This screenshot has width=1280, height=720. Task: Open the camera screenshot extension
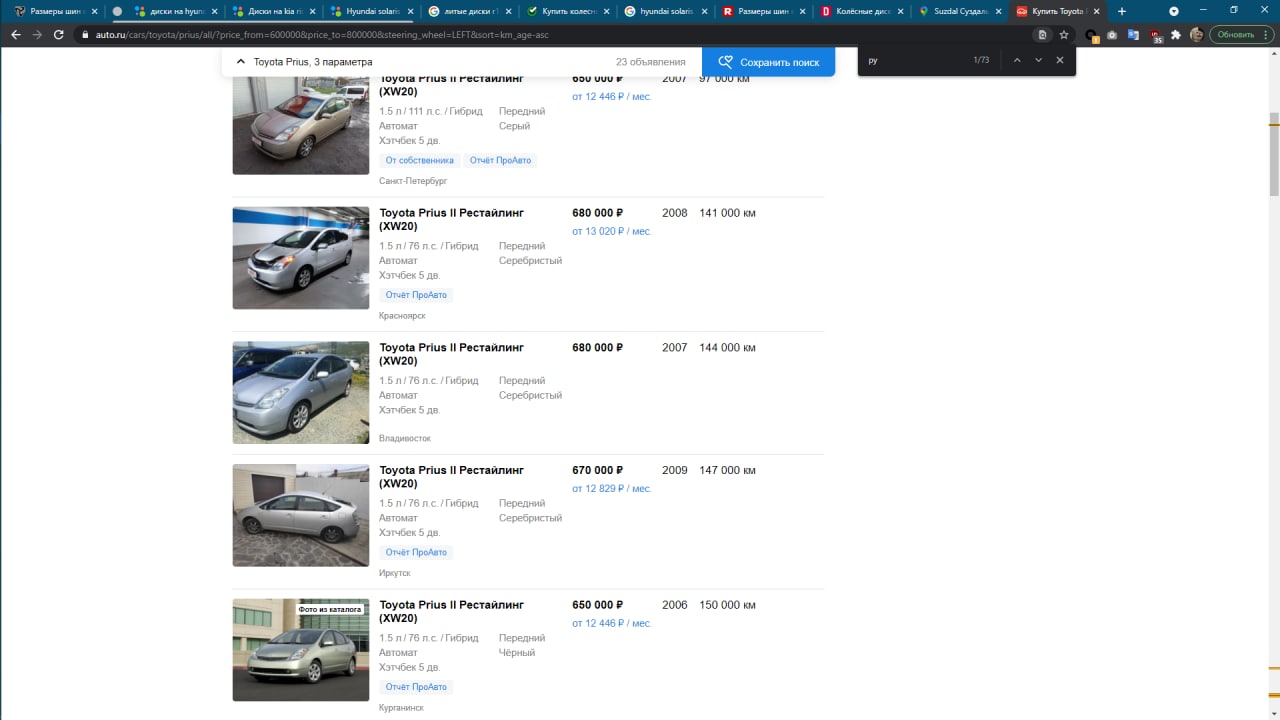1112,34
